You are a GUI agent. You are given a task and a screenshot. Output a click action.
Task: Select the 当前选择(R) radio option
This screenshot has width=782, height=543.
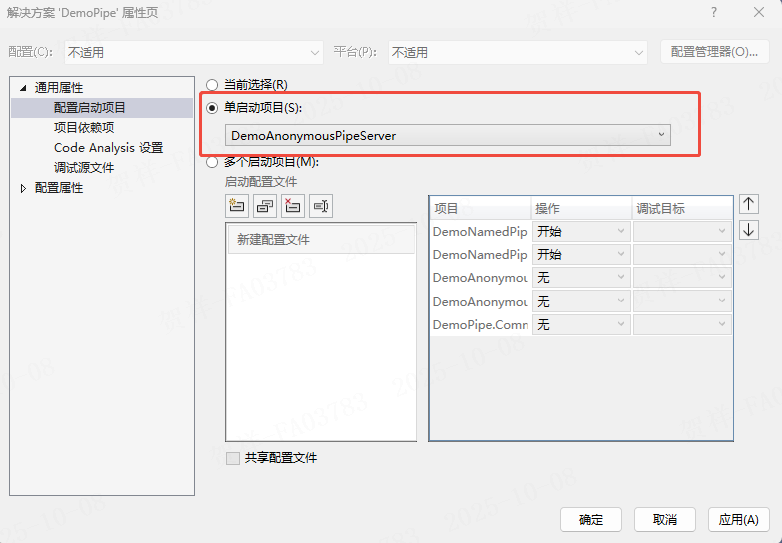coord(212,85)
